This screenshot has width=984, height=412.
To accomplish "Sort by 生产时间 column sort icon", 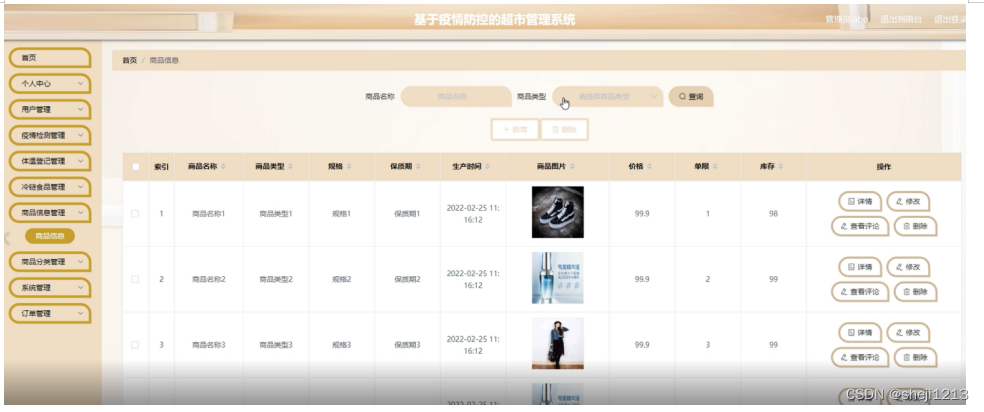I will coord(487,166).
